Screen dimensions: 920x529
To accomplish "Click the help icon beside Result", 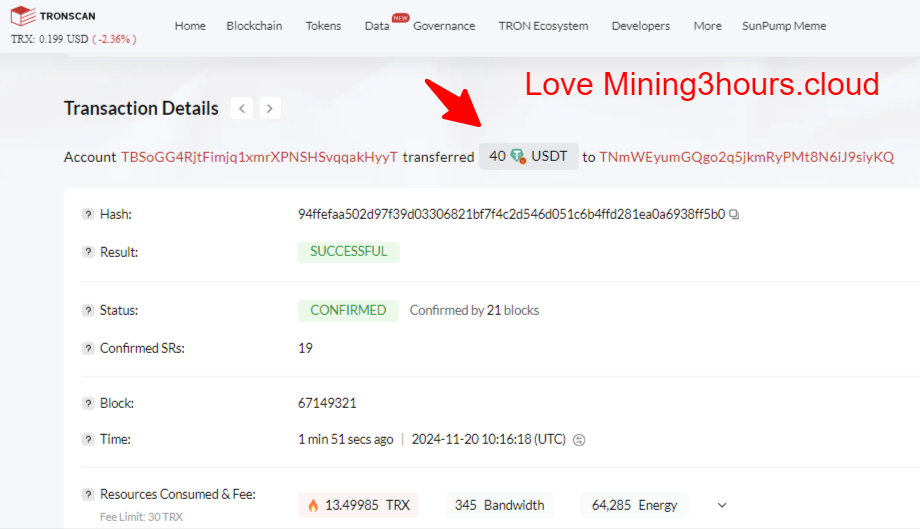I will coord(88,252).
